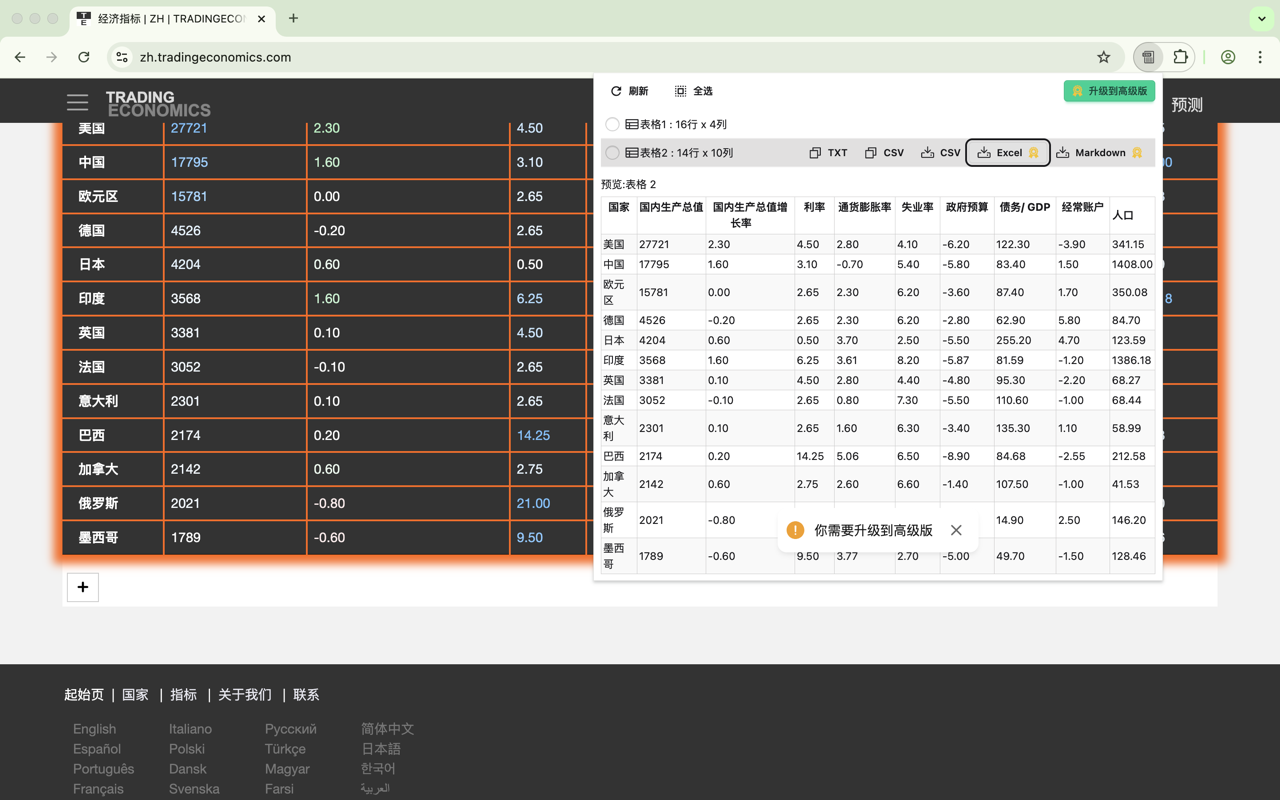
Task: Open the 关于我们 footer link
Action: click(245, 694)
